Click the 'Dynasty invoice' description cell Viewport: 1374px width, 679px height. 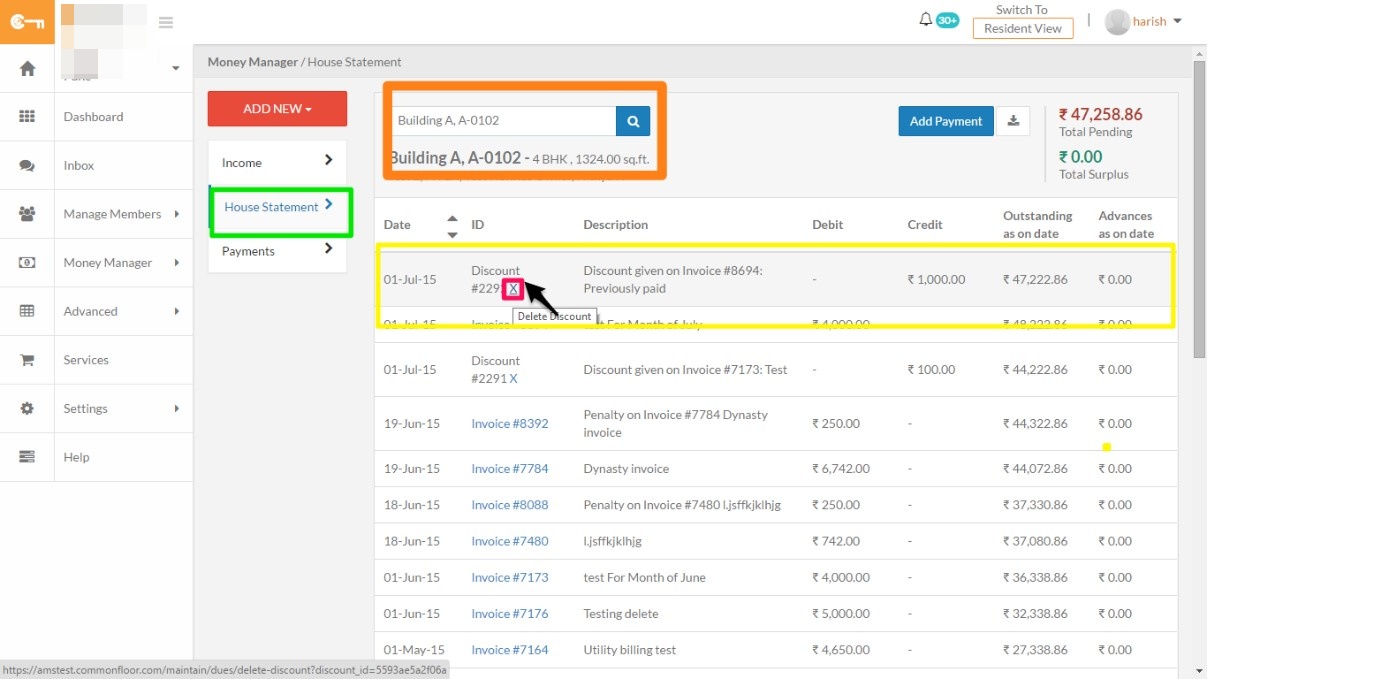pos(626,469)
